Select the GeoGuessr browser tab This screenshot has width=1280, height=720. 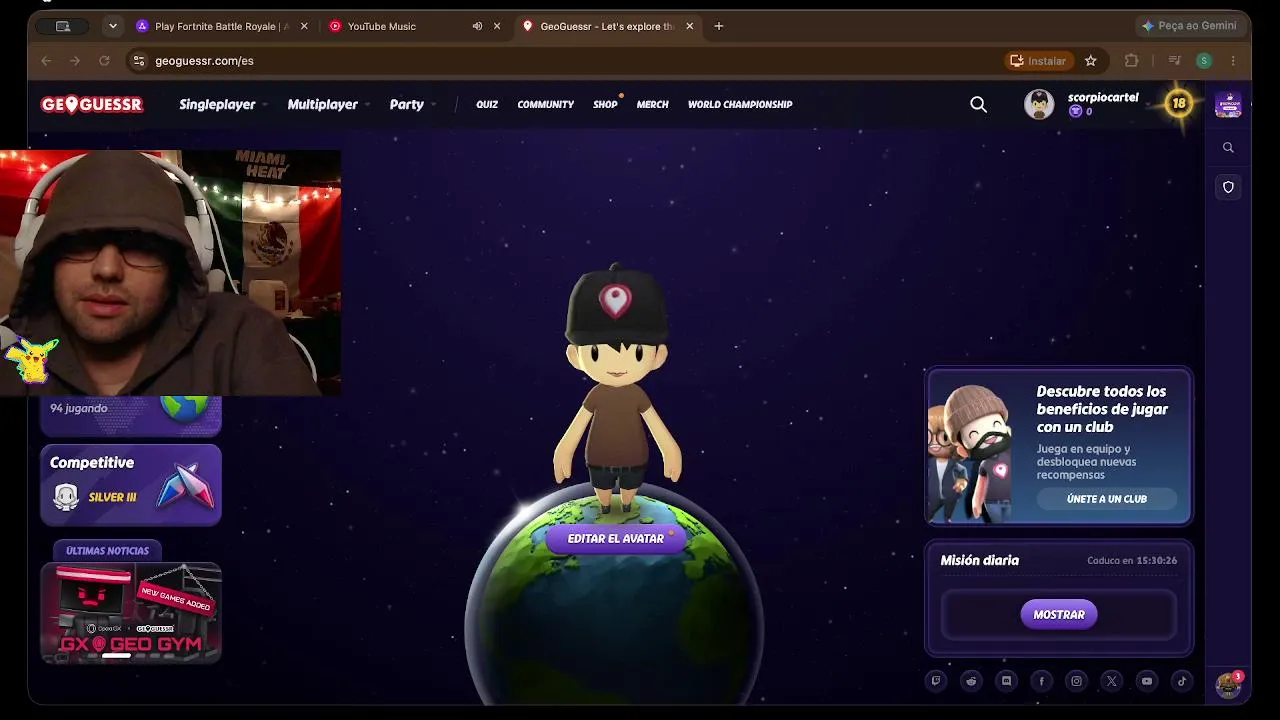(x=608, y=26)
